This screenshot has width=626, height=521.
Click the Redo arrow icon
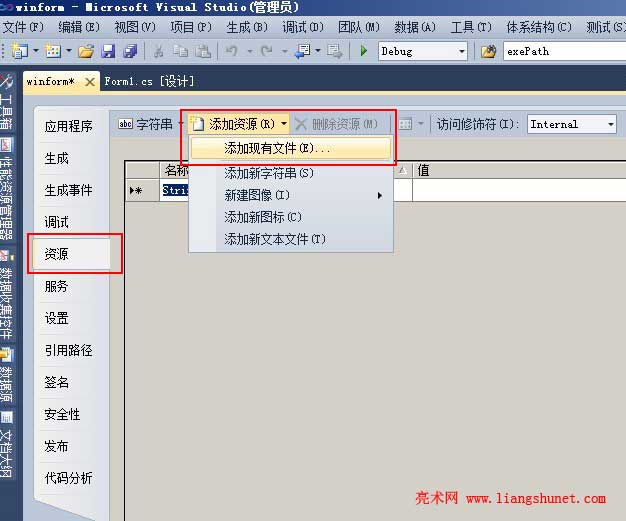tap(266, 51)
